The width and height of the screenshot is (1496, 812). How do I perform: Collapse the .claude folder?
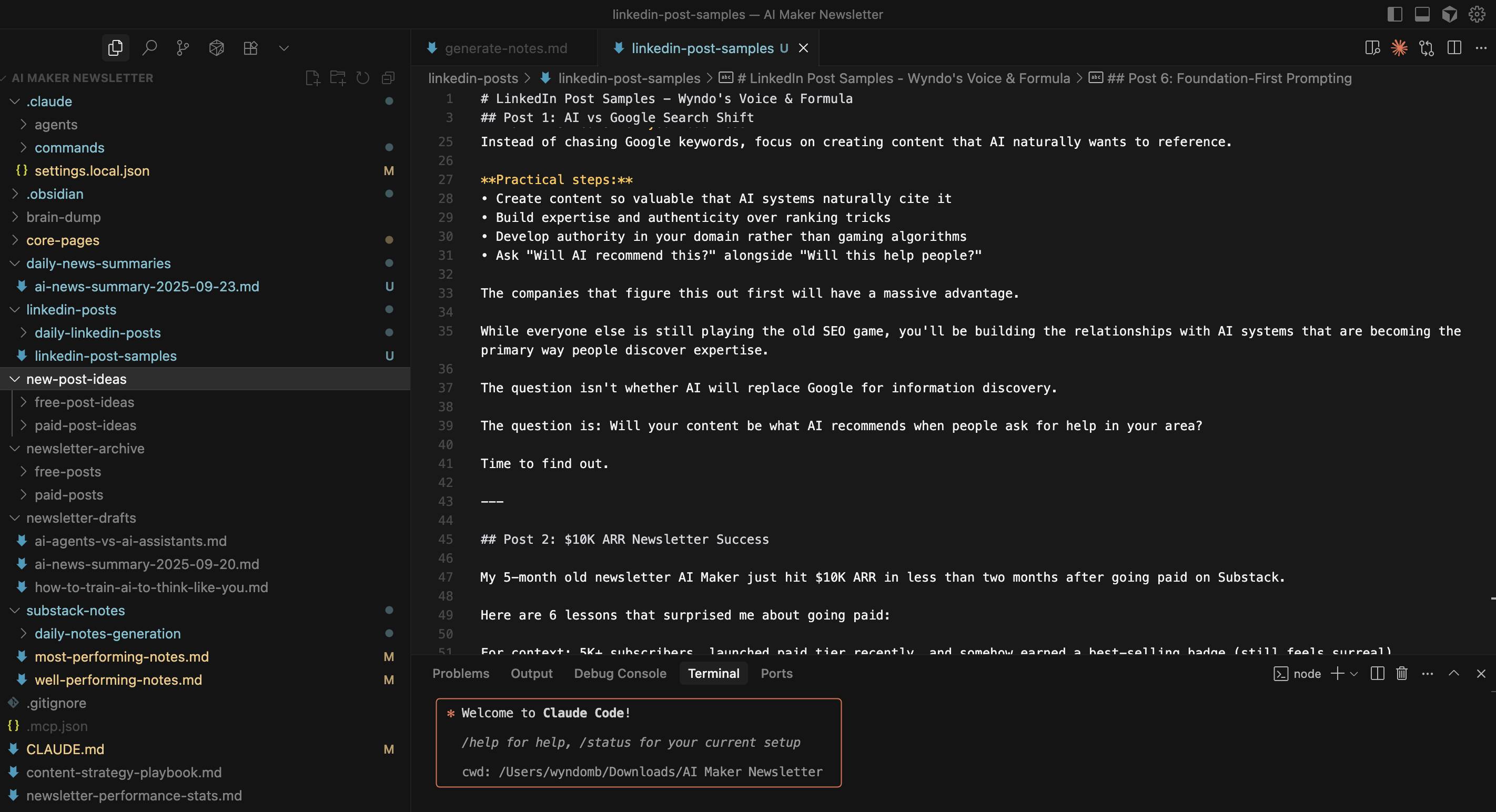[x=14, y=101]
